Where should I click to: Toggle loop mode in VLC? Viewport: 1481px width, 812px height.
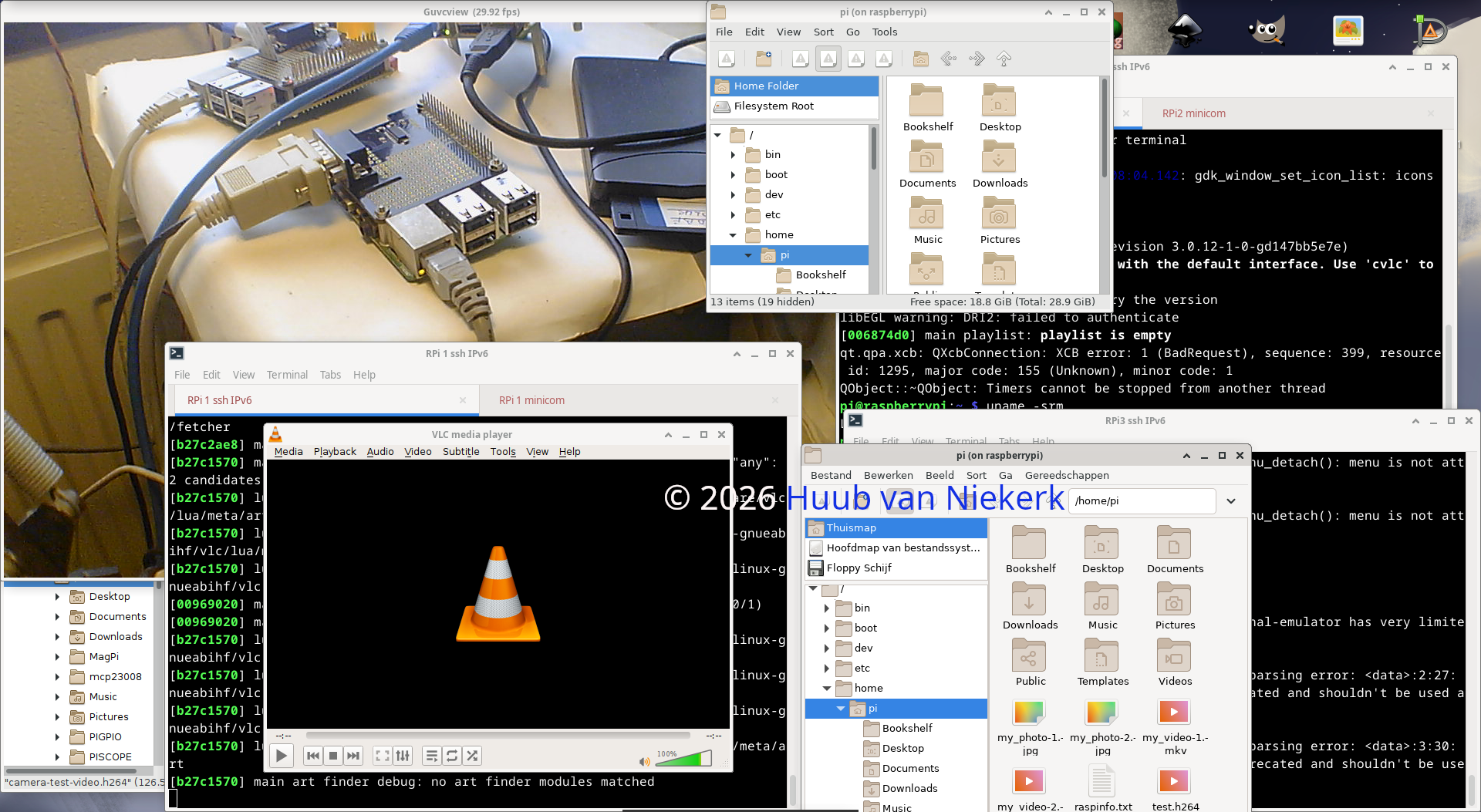pyautogui.click(x=452, y=756)
